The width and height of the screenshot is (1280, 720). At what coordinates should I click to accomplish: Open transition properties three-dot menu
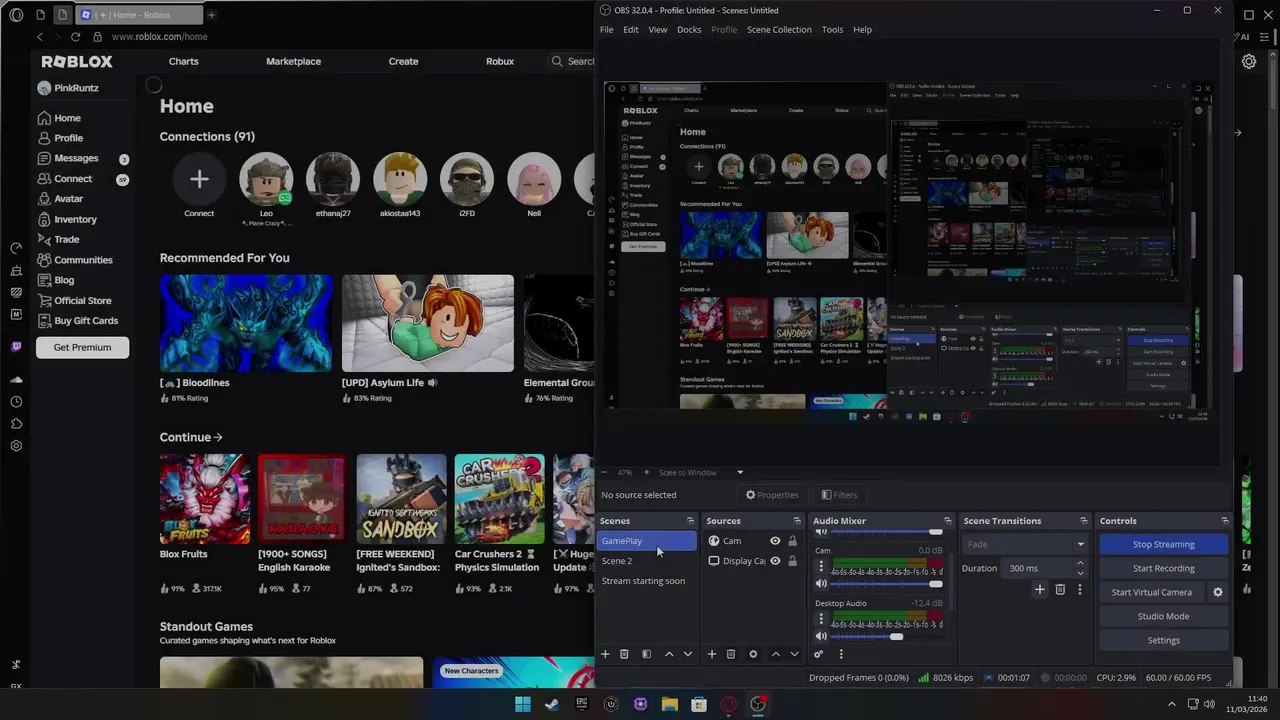(x=1080, y=590)
